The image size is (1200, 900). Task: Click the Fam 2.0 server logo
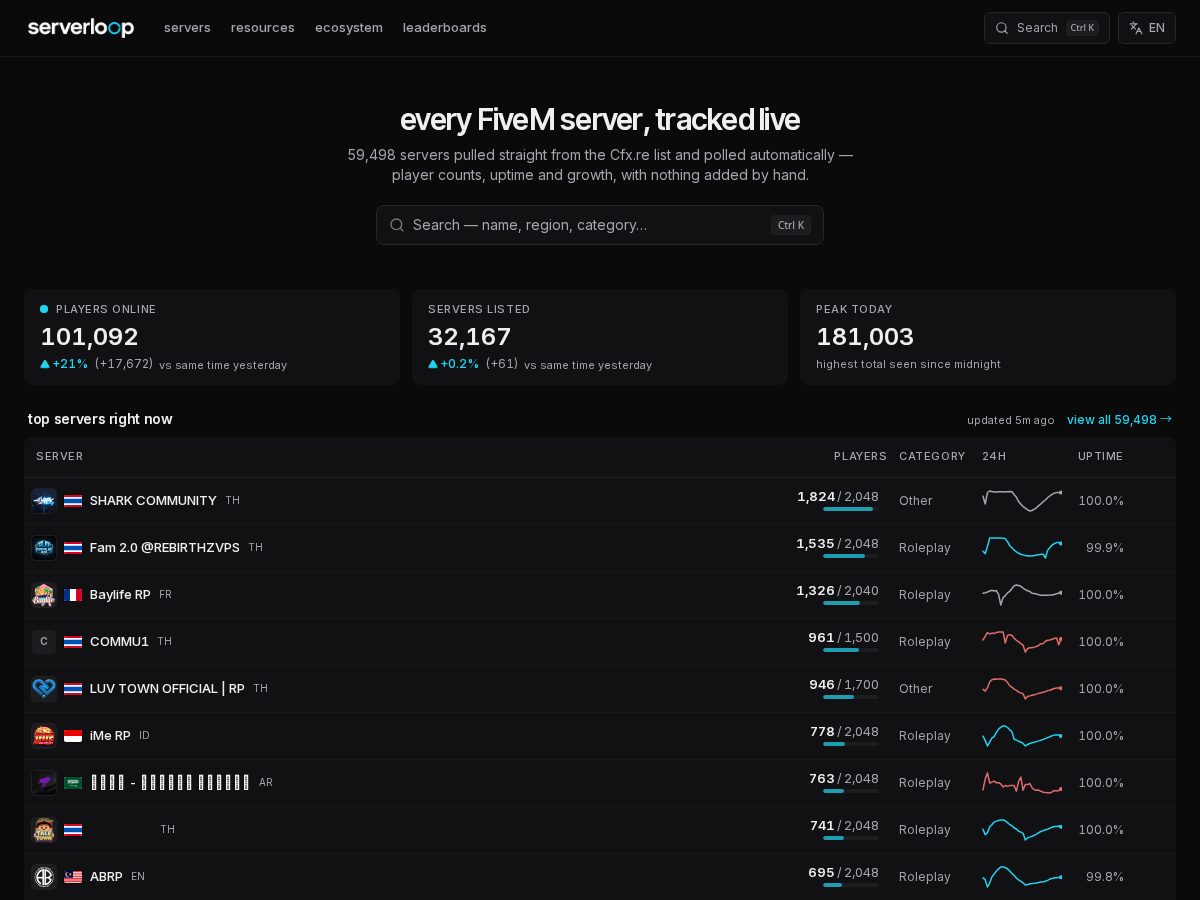click(44, 548)
